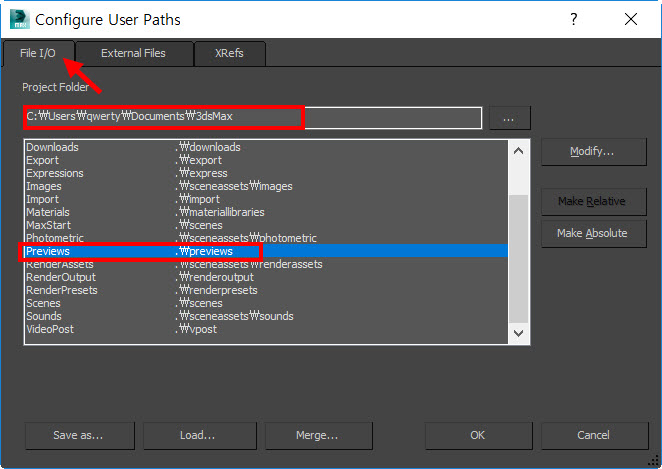Click the help question mark icon
This screenshot has height=469, width=662.
click(573, 19)
